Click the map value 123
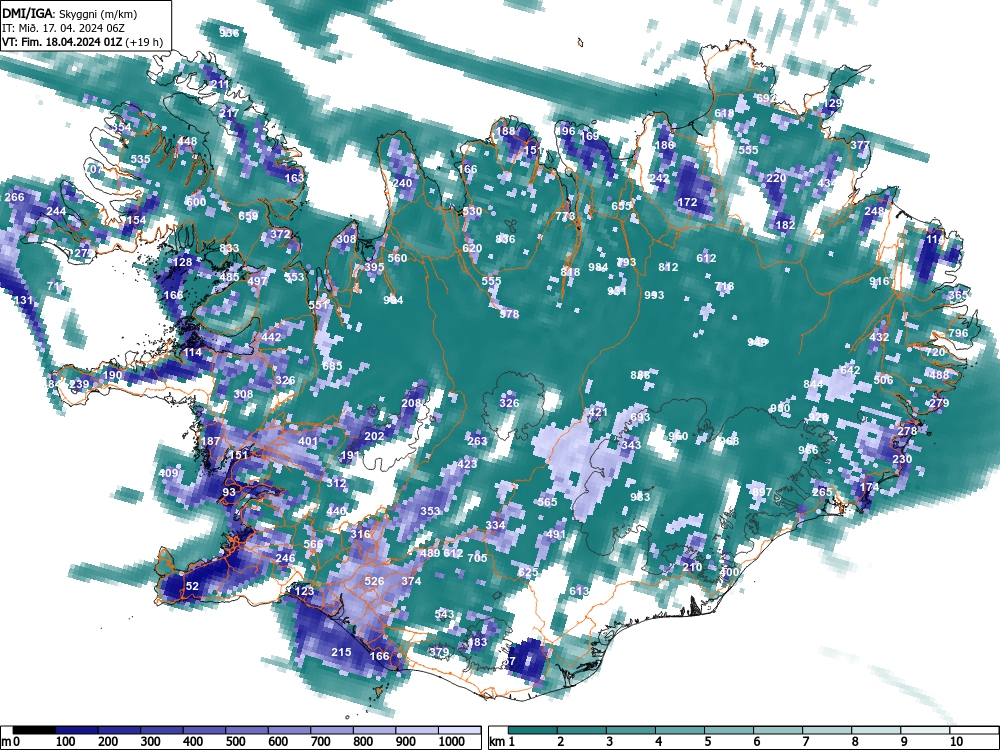1000x750 pixels. tap(304, 591)
